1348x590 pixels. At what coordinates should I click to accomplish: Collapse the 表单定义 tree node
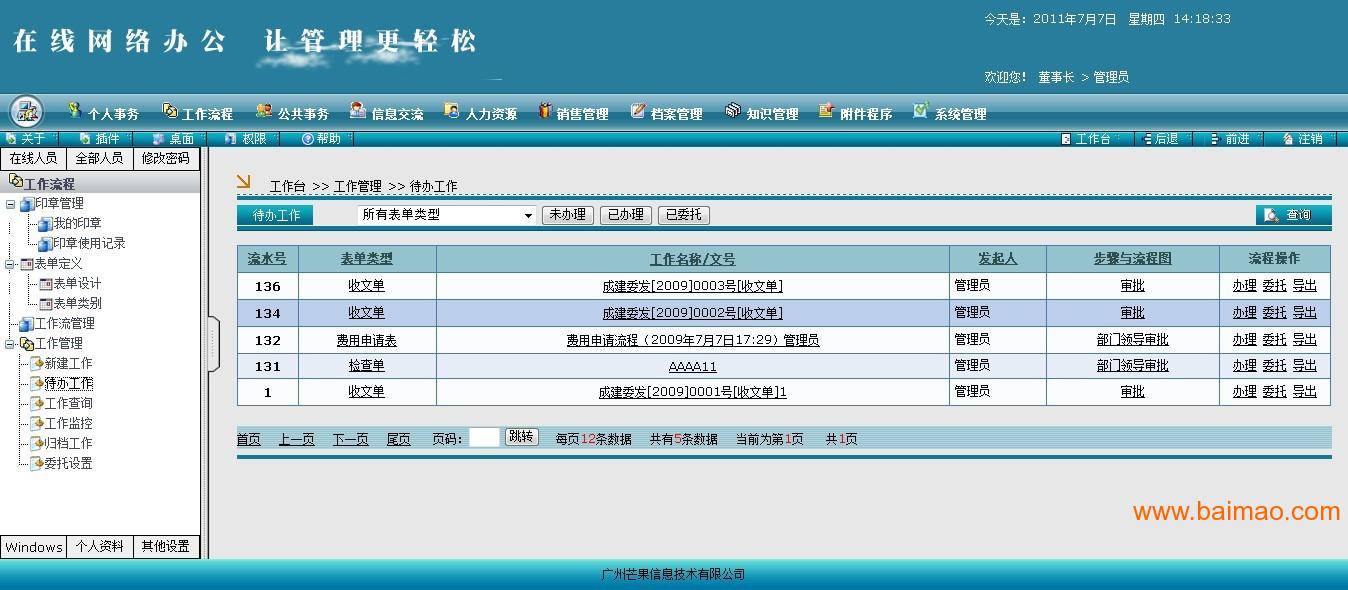(x=11, y=264)
